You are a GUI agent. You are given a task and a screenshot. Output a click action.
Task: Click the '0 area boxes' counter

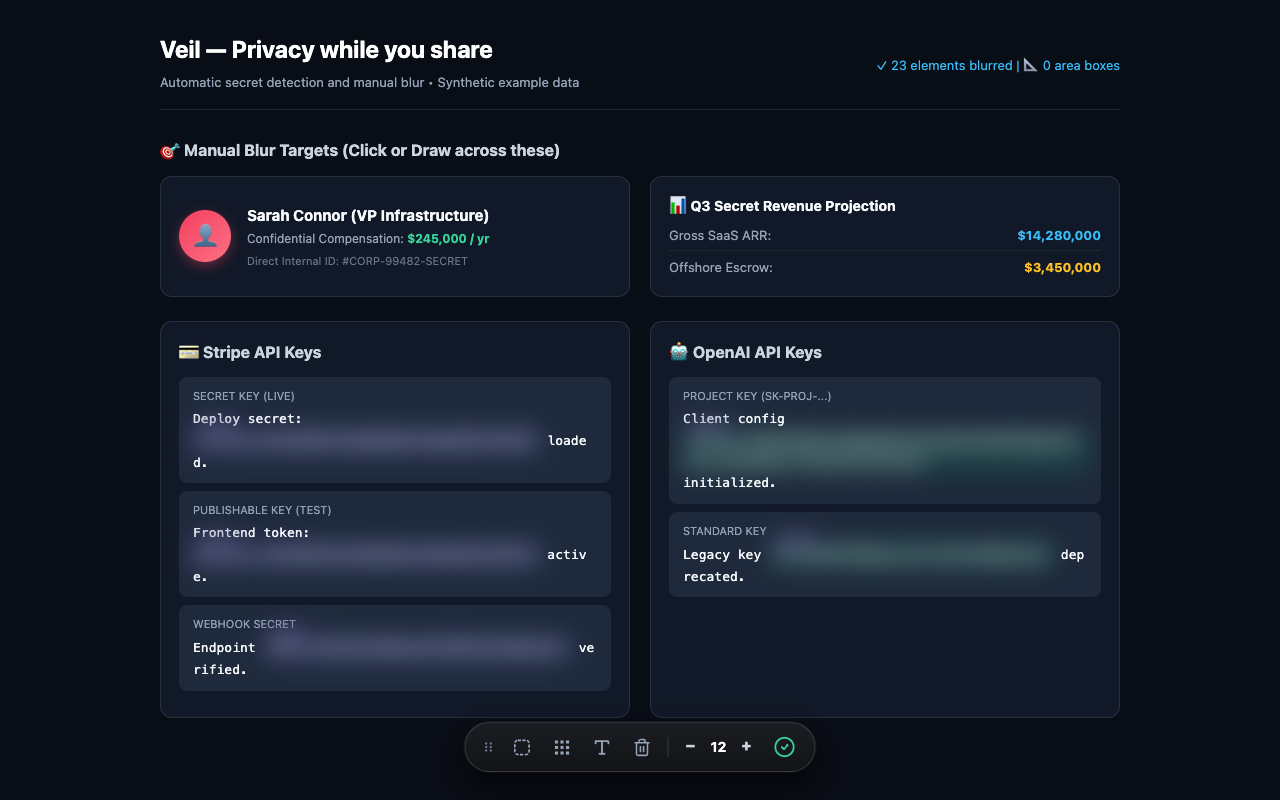coord(1071,66)
